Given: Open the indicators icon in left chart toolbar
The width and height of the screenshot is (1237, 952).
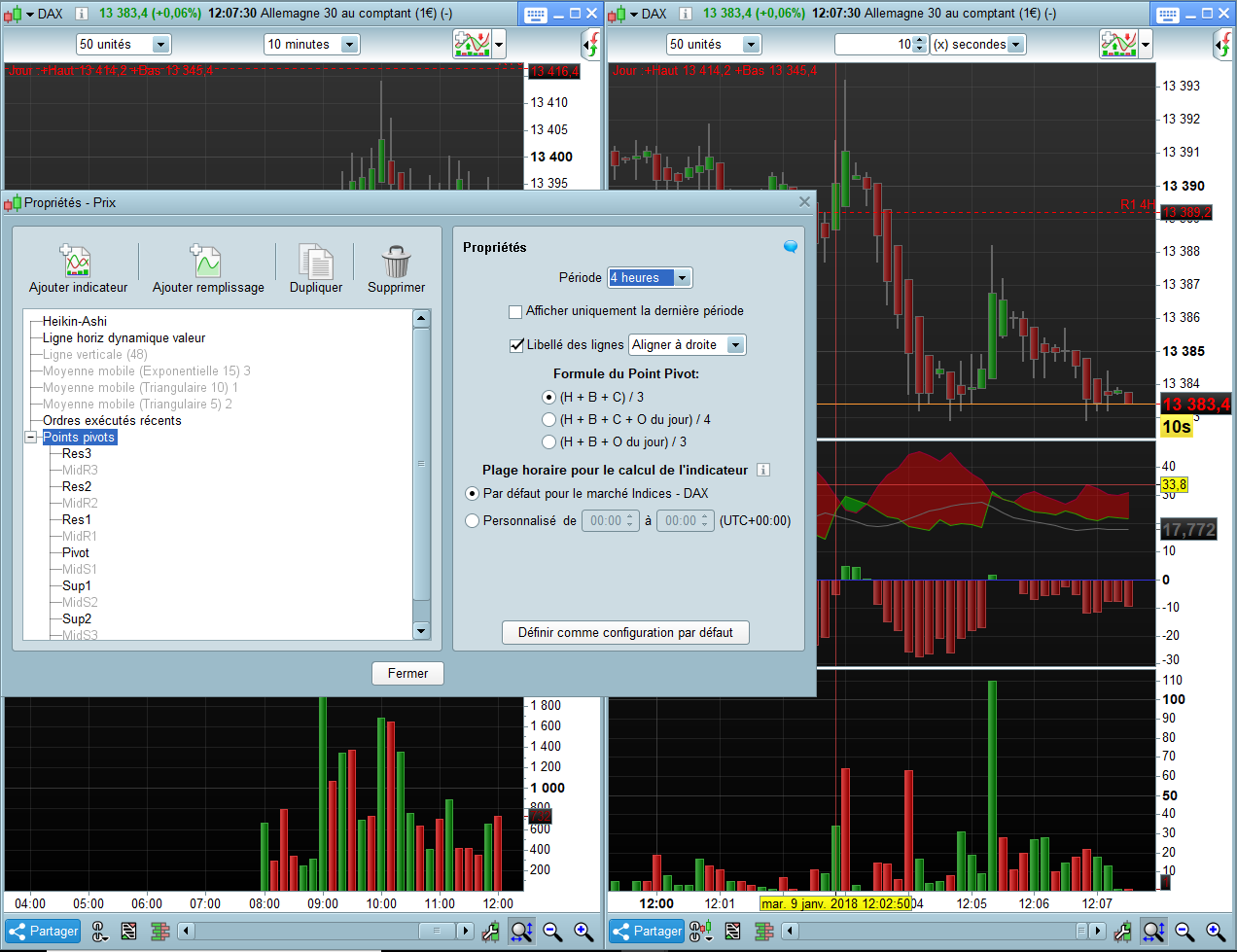Looking at the screenshot, I should pos(472,44).
